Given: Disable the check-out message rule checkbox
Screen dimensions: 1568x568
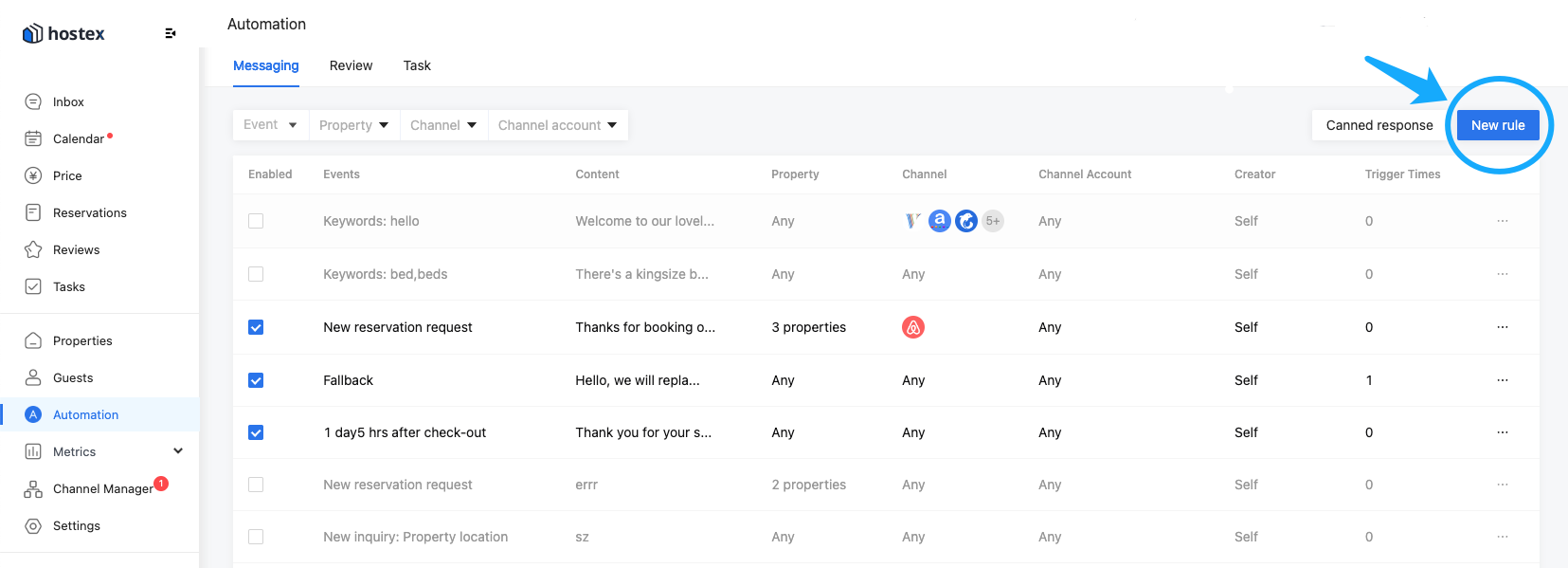Looking at the screenshot, I should point(256,432).
